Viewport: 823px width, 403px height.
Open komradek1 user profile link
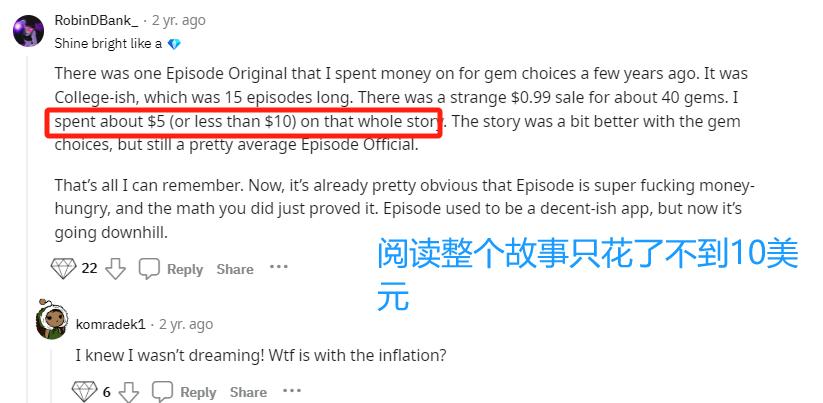[110, 324]
